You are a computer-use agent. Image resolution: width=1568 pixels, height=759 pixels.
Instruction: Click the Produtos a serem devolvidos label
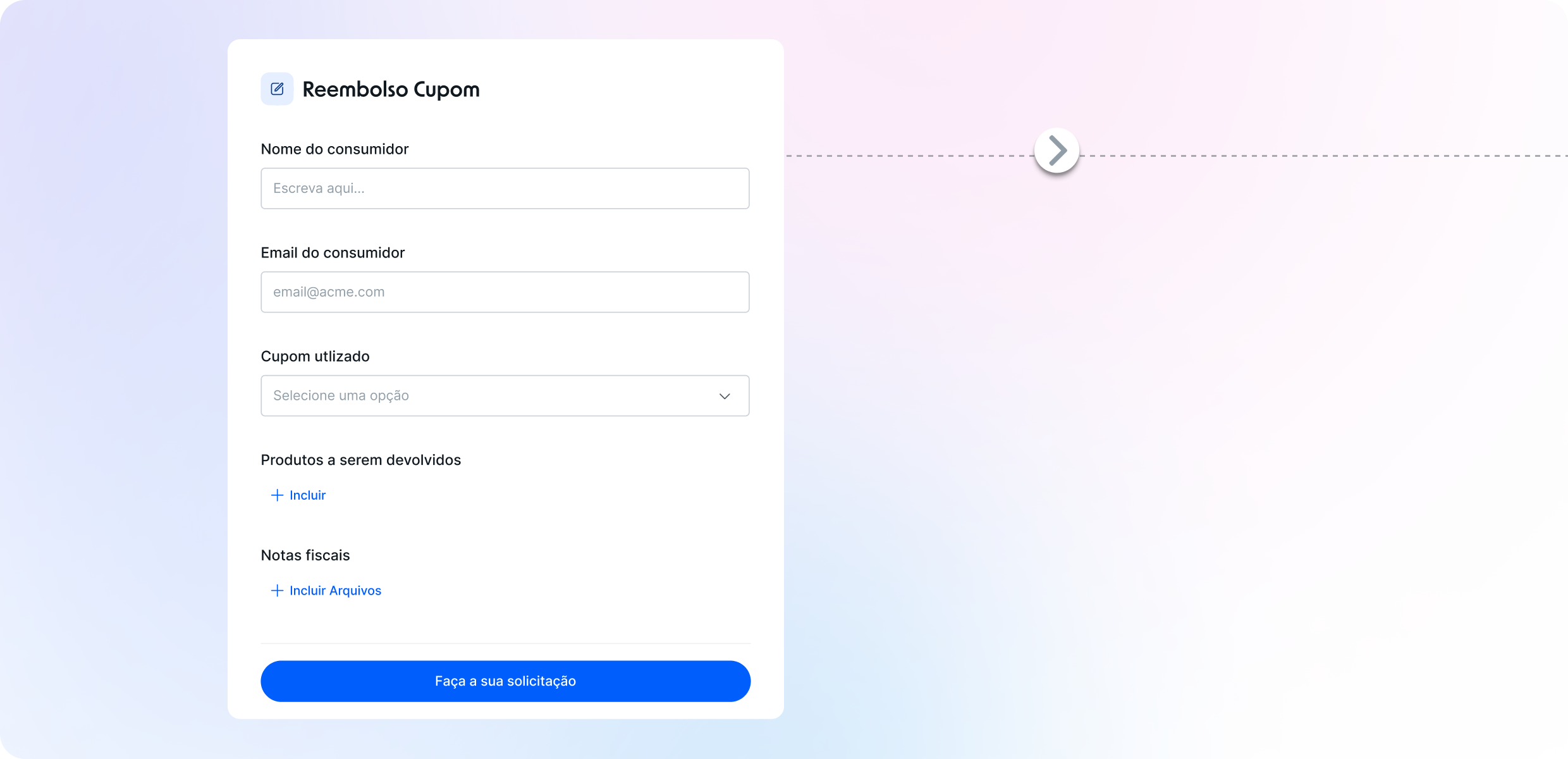(360, 460)
